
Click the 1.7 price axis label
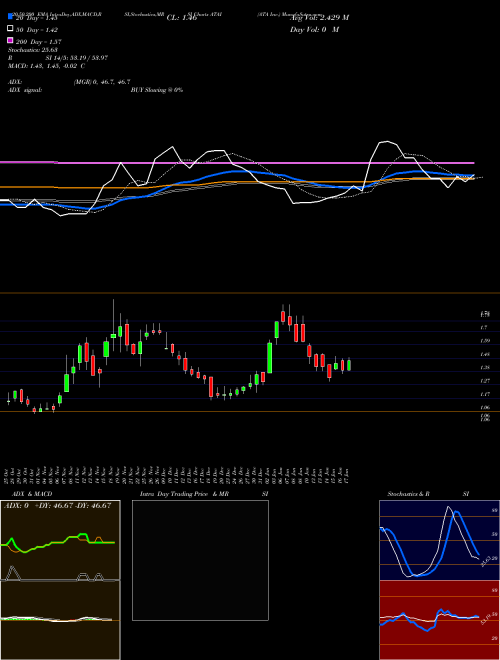(484, 327)
